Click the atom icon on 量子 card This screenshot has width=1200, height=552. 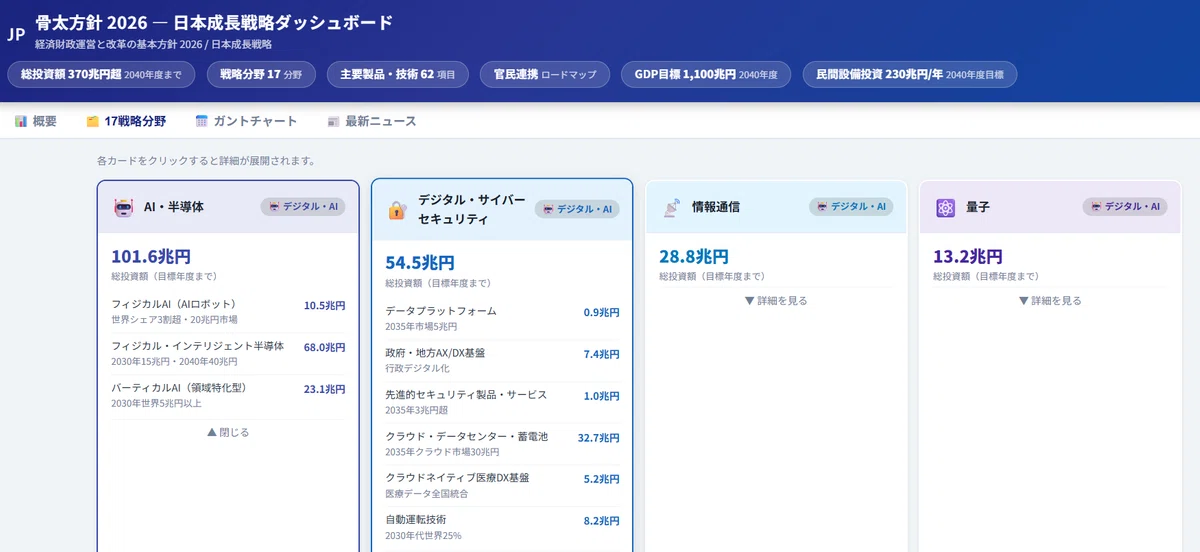tap(946, 207)
